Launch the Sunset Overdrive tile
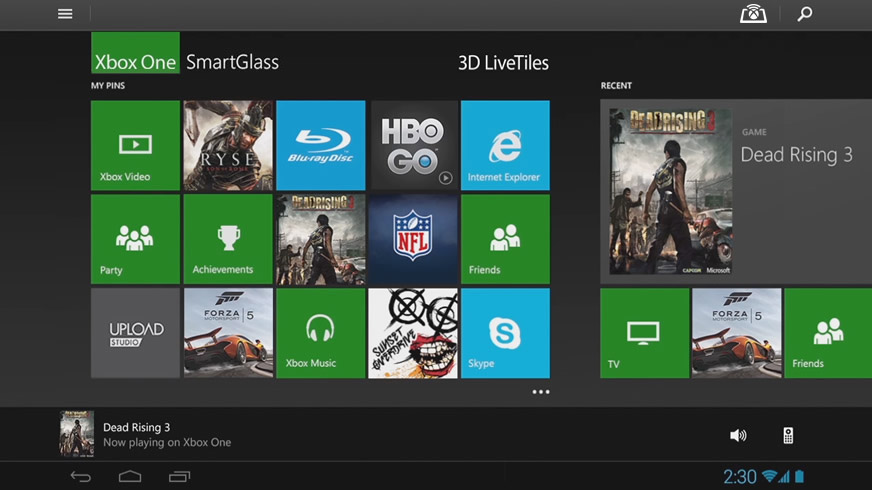Screen dimensions: 872x490 413,333
